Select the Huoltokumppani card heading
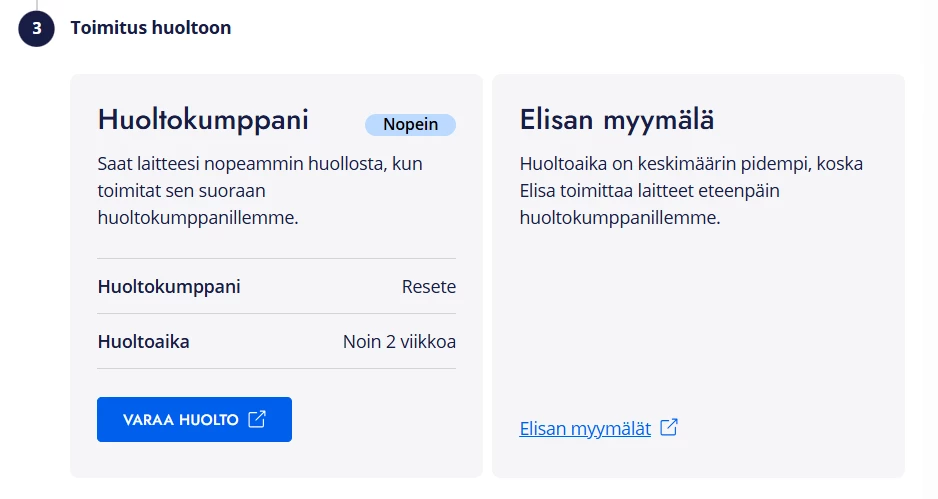The width and height of the screenshot is (938, 499). [203, 119]
